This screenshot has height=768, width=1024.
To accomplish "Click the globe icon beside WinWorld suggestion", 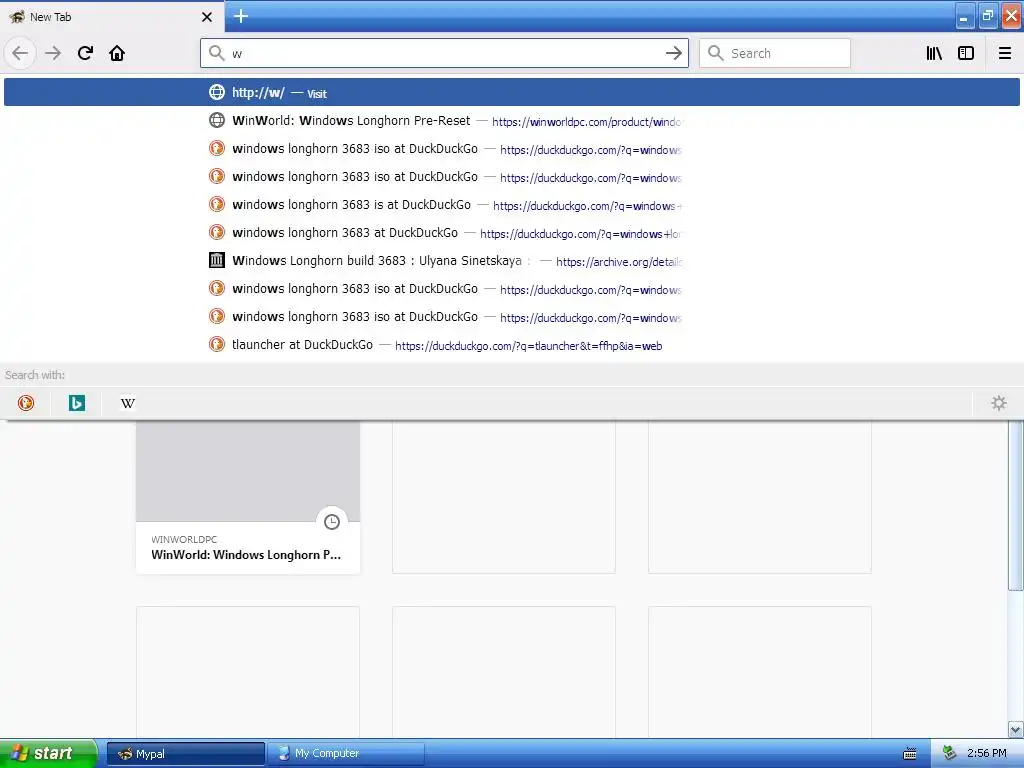I will click(217, 120).
